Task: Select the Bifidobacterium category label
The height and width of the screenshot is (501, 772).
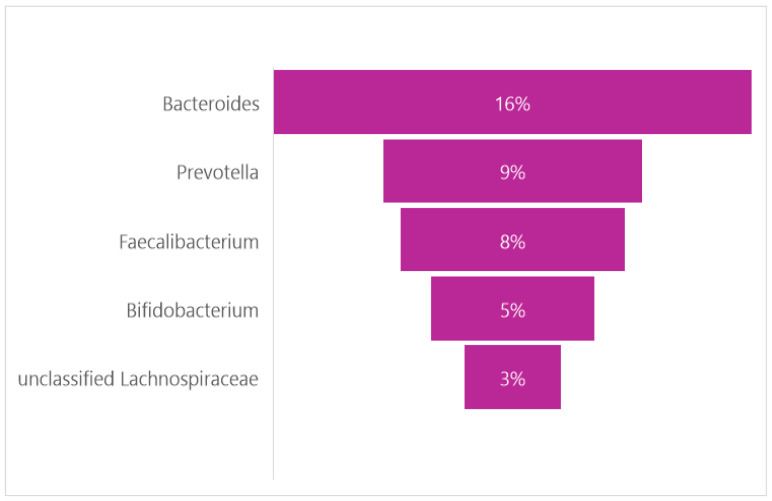Action: click(193, 310)
